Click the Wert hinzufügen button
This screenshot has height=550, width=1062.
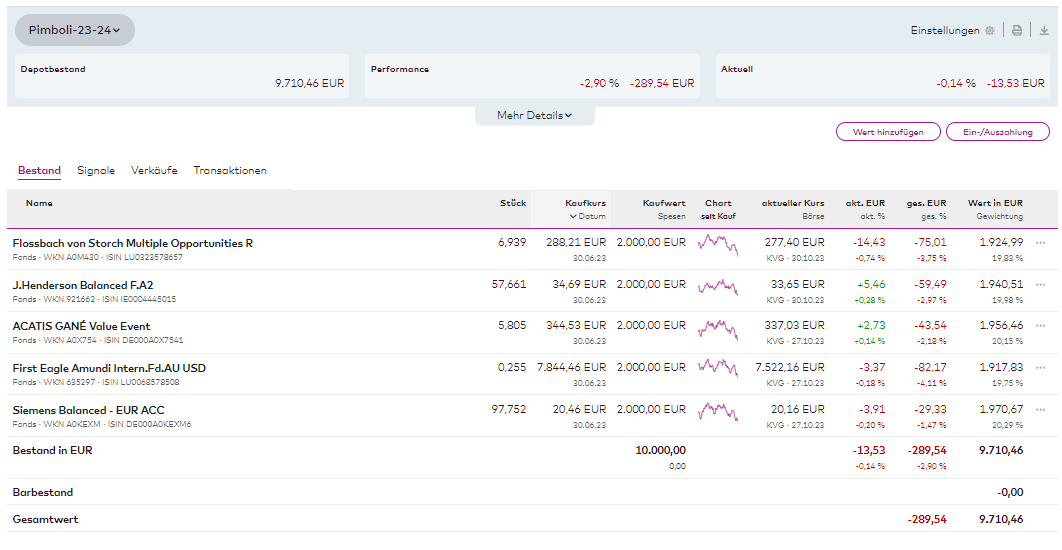coord(887,132)
